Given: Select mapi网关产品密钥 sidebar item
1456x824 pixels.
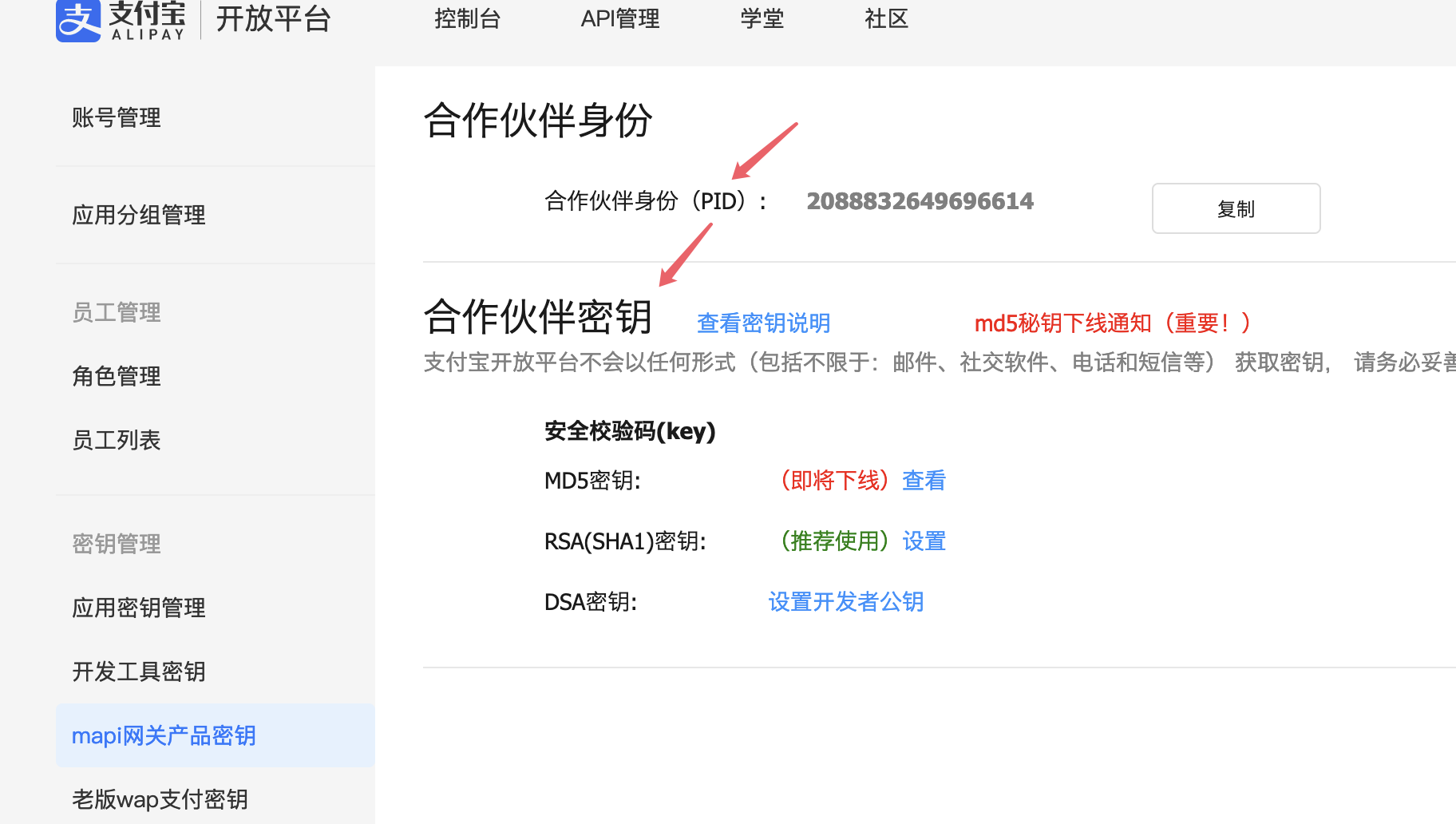Looking at the screenshot, I should 215,735.
